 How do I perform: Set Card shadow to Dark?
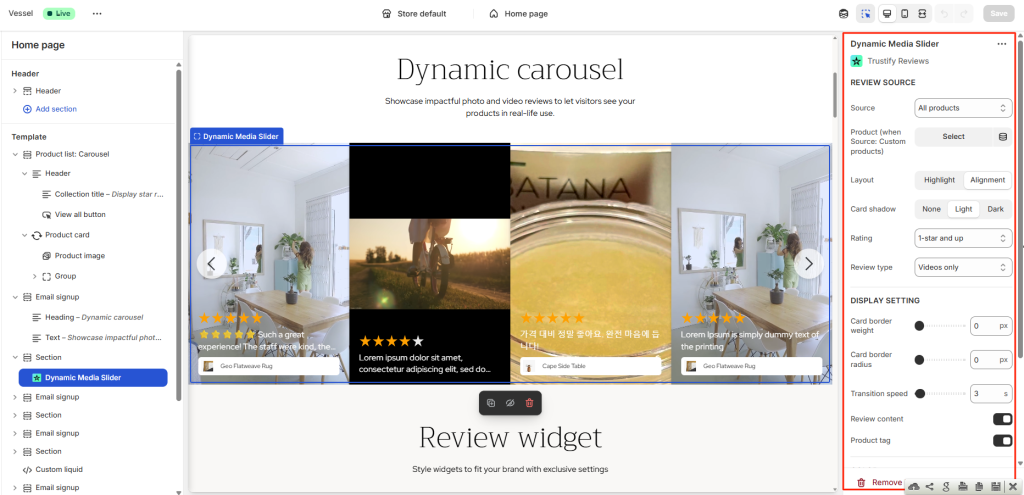[x=995, y=209]
